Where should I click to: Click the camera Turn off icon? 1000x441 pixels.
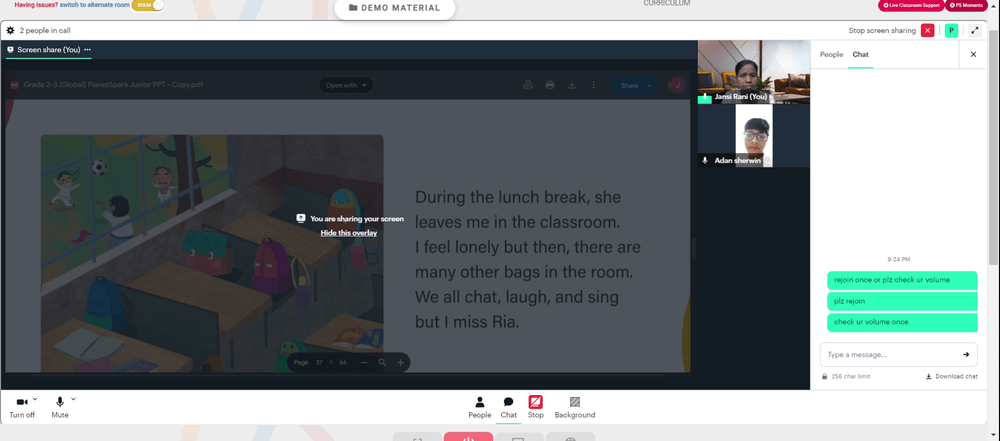(22, 402)
